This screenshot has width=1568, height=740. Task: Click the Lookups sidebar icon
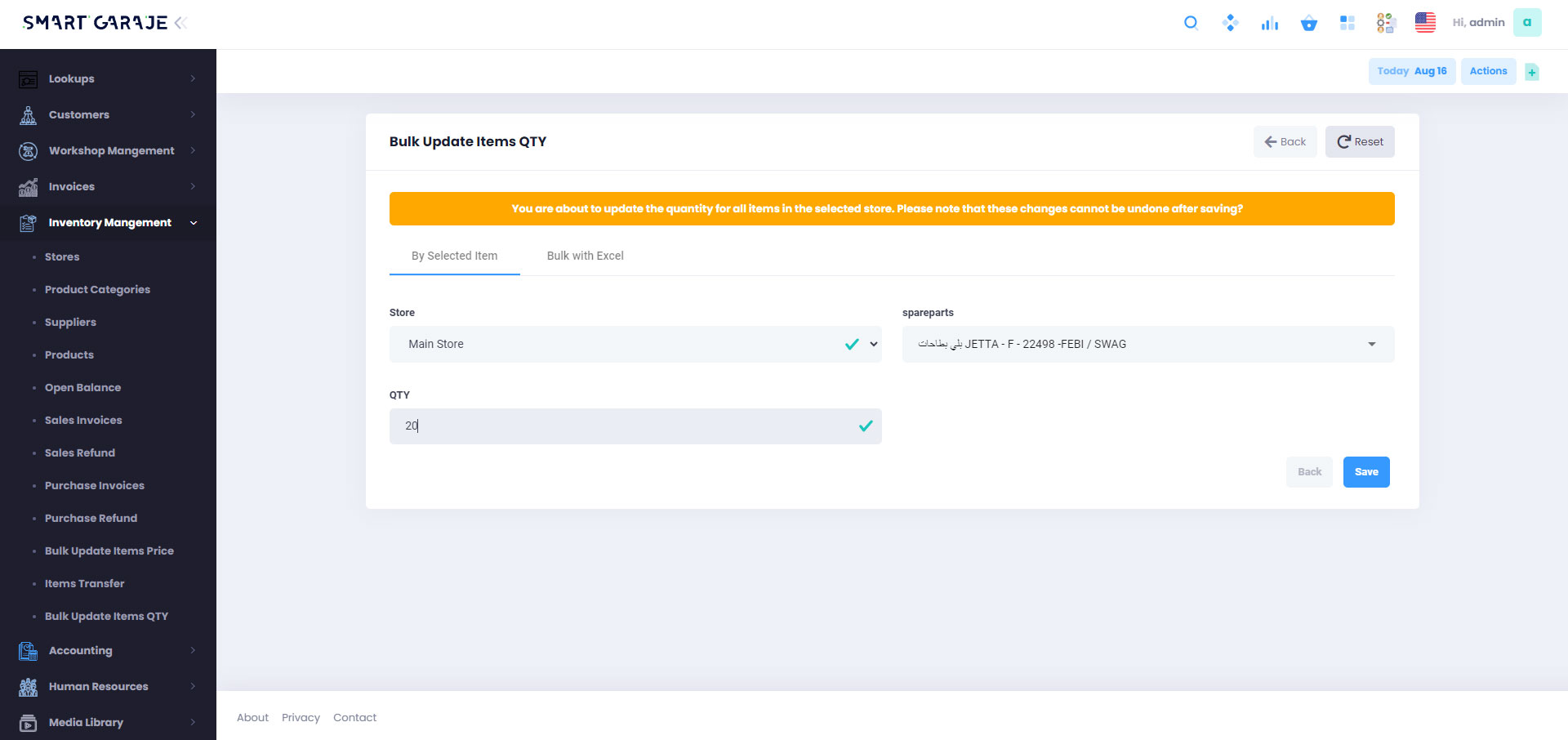(x=28, y=79)
